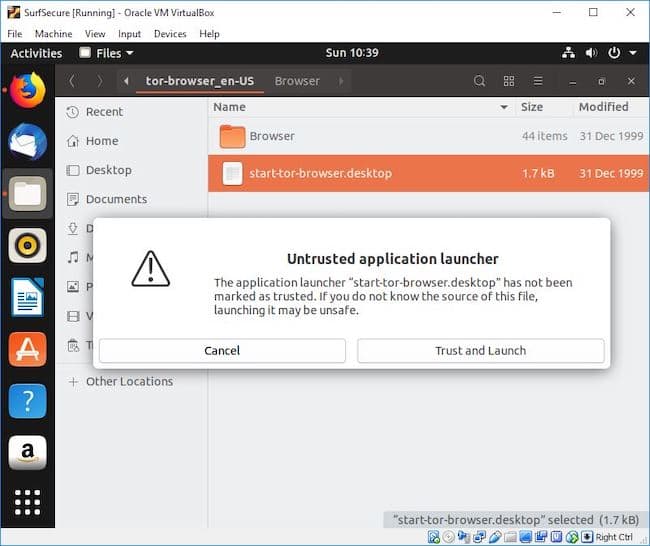650x546 pixels.
Task: Click the power icon in top bar
Action: coord(614,53)
